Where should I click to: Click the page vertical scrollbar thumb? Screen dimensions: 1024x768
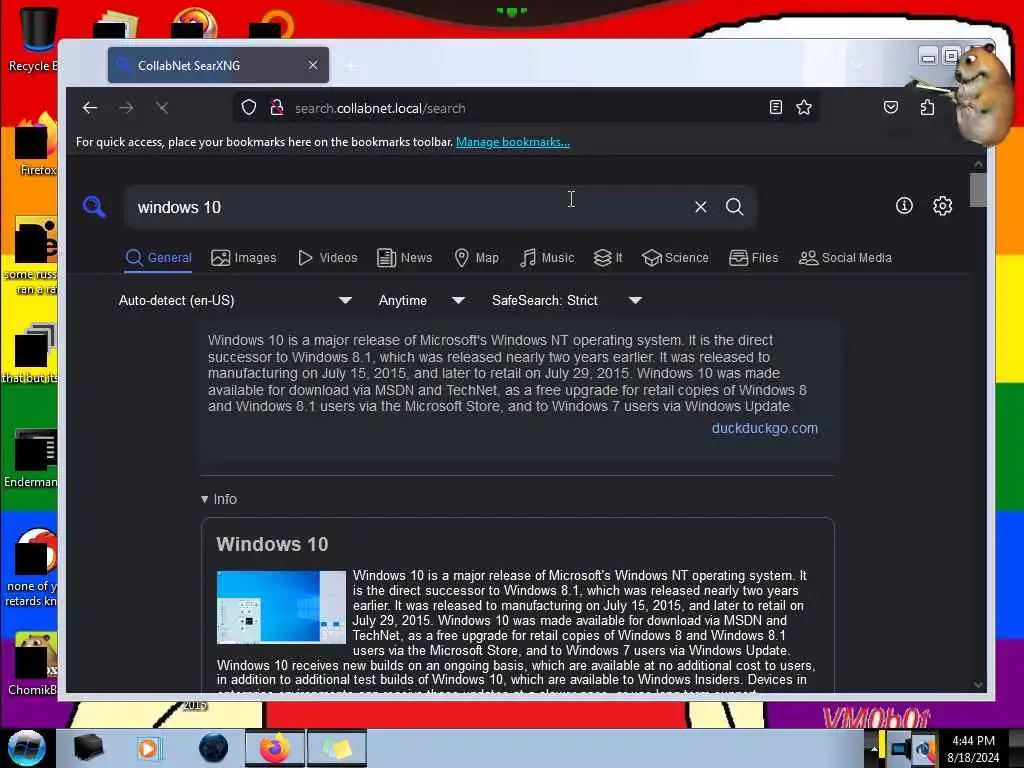click(x=978, y=190)
